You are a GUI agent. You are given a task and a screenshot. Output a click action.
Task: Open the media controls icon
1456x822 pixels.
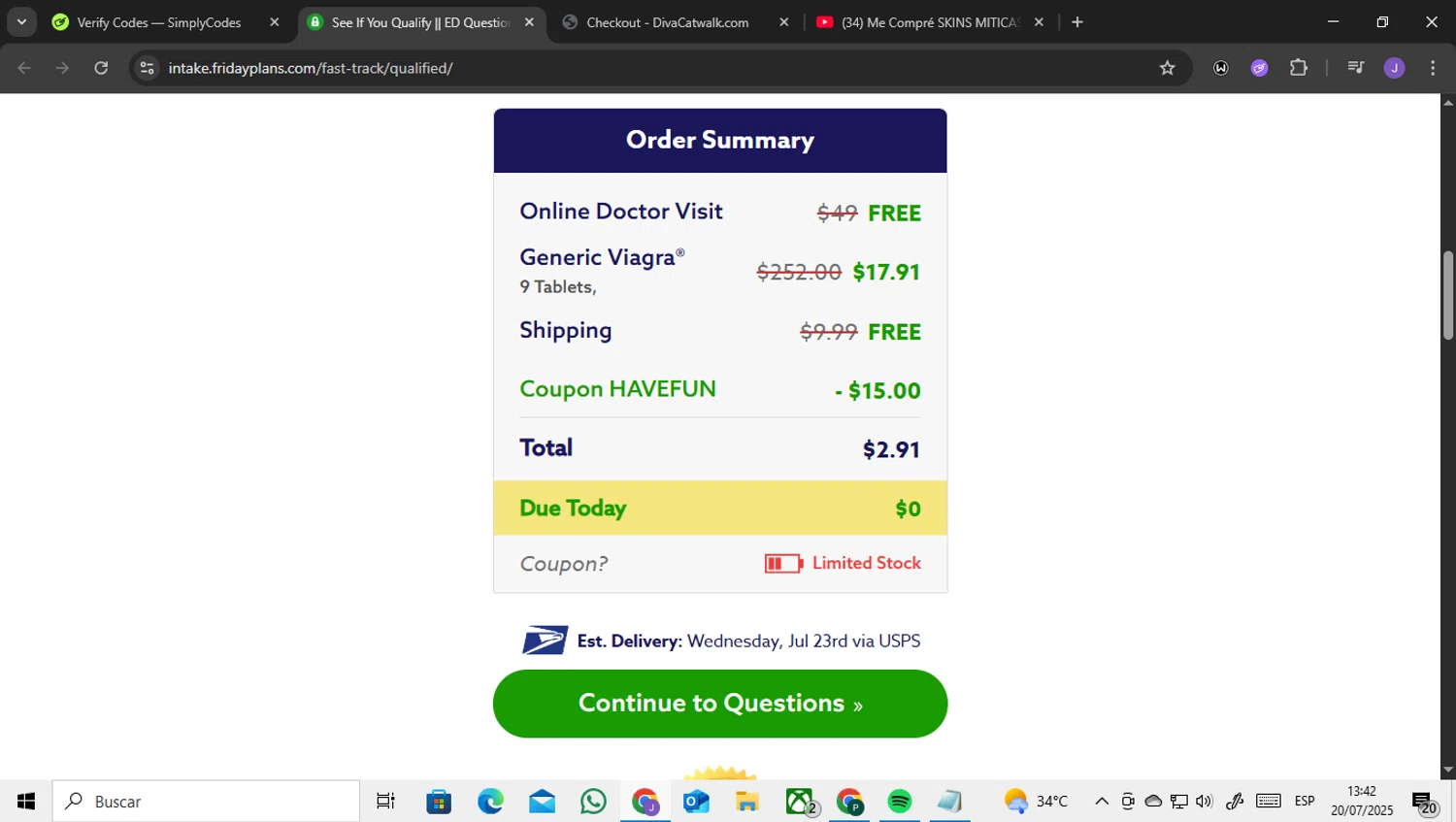tap(1356, 68)
